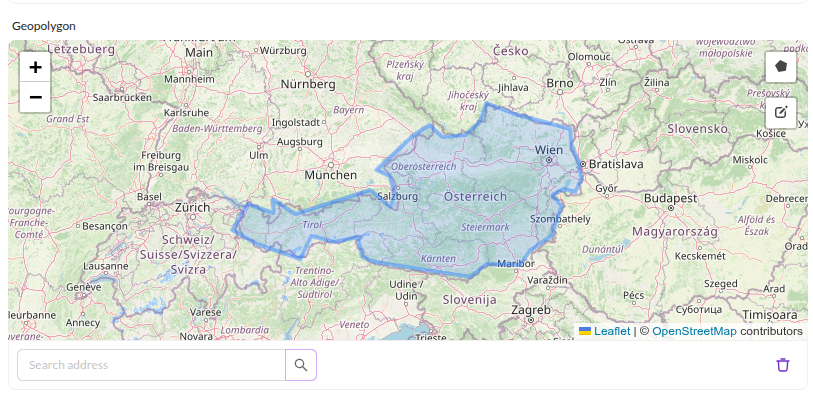Click the Slovenija country label
The height and width of the screenshot is (398, 813).
click(x=469, y=300)
